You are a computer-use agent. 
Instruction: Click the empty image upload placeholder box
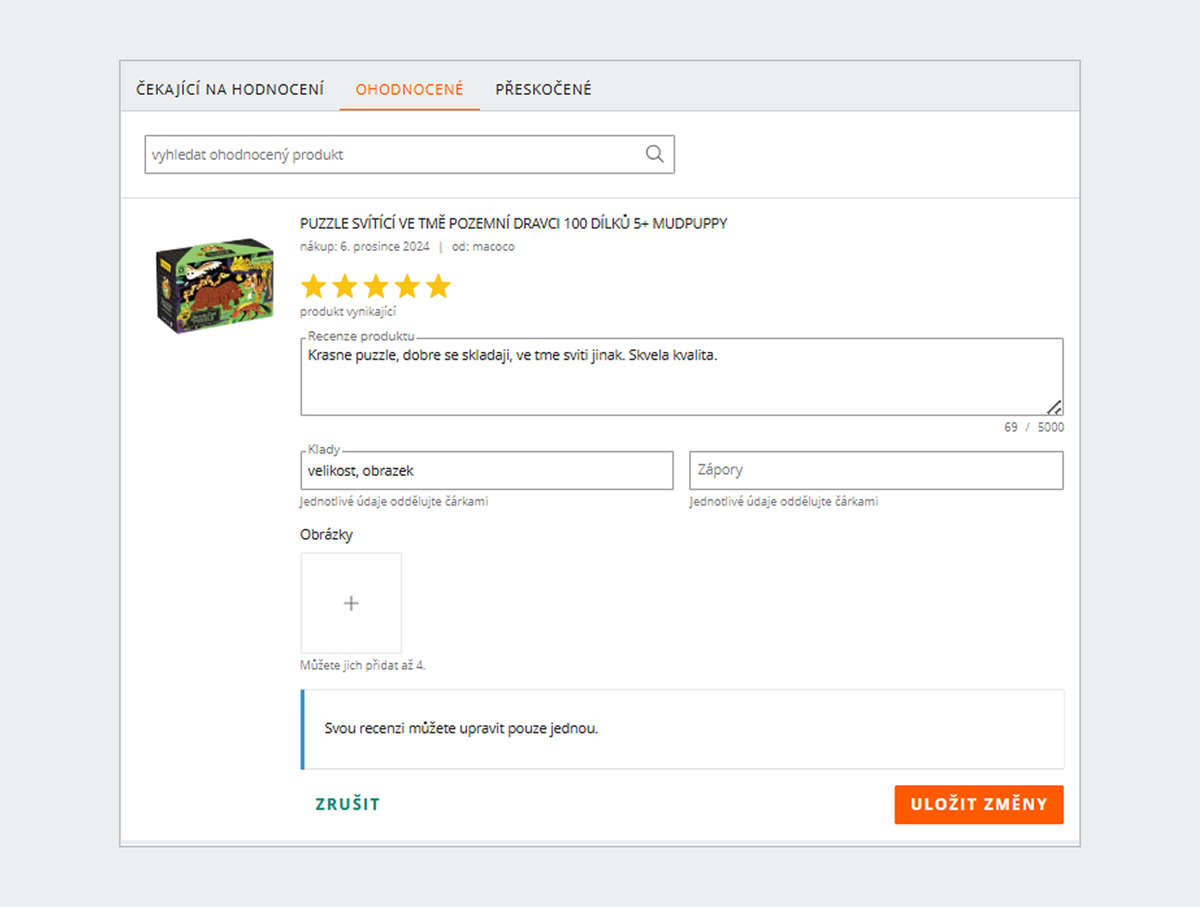point(351,603)
